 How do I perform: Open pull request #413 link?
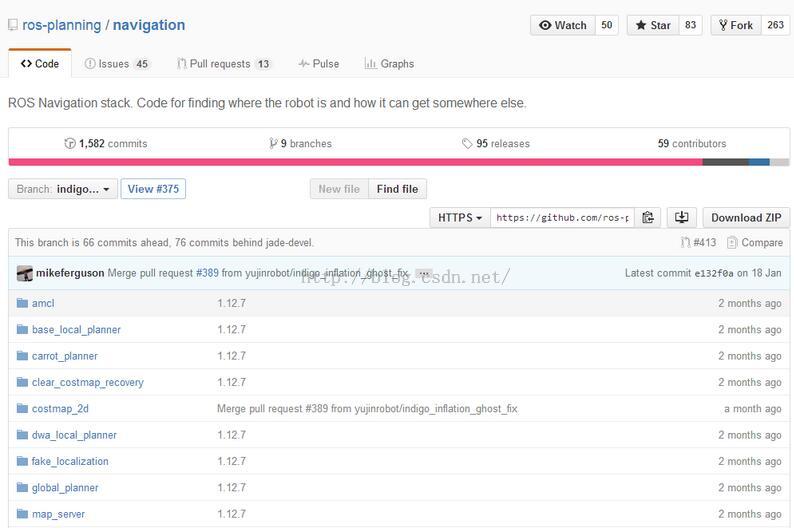pos(698,242)
